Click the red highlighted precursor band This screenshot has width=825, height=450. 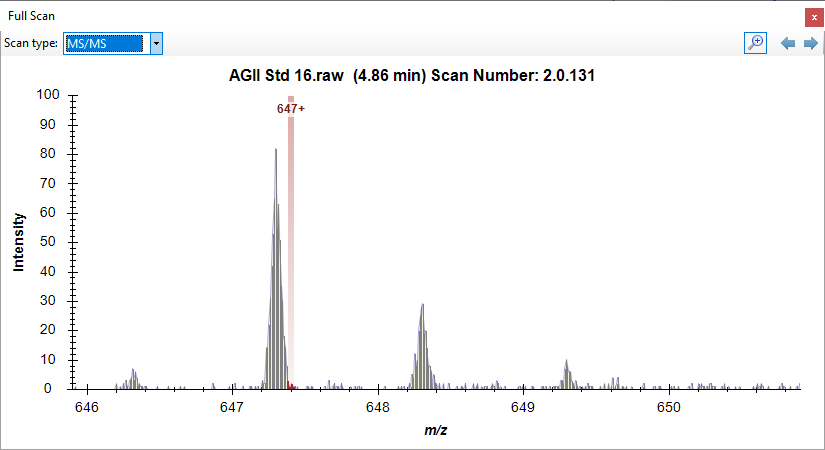click(291, 250)
